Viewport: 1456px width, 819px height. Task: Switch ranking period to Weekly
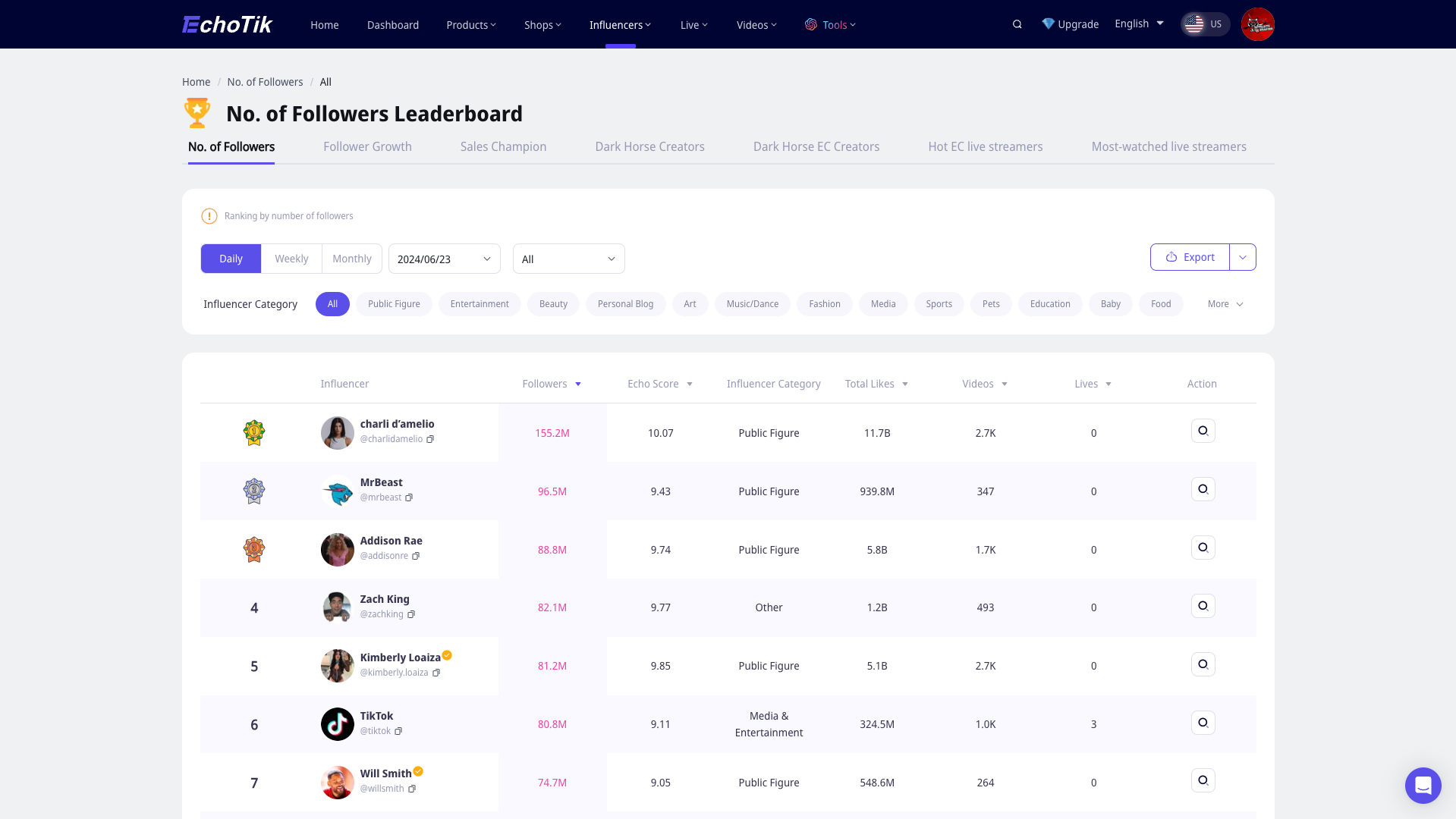291,259
